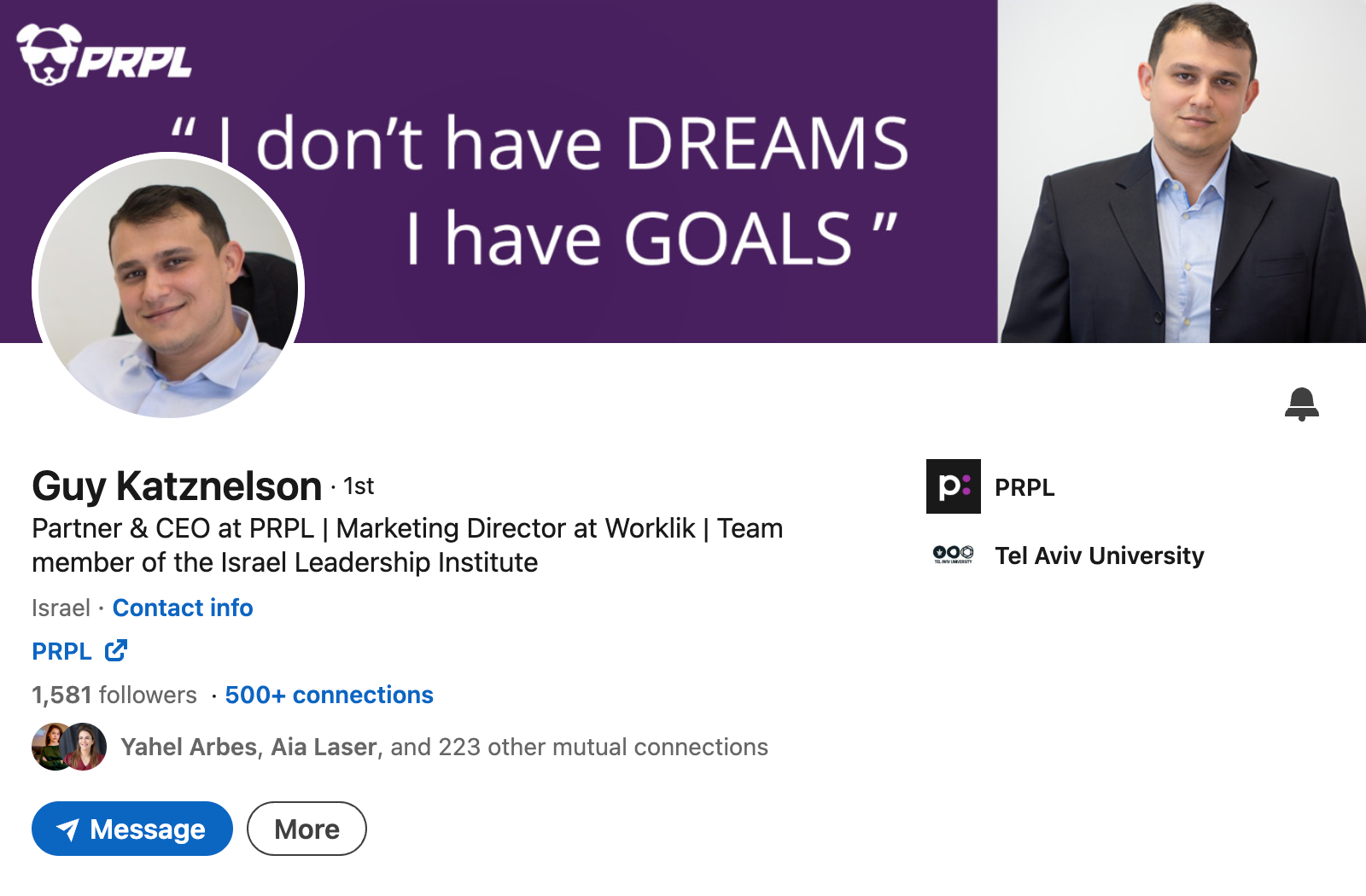Viewport: 1366px width, 896px height.
Task: Open the circular profile photo
Action: click(x=168, y=286)
